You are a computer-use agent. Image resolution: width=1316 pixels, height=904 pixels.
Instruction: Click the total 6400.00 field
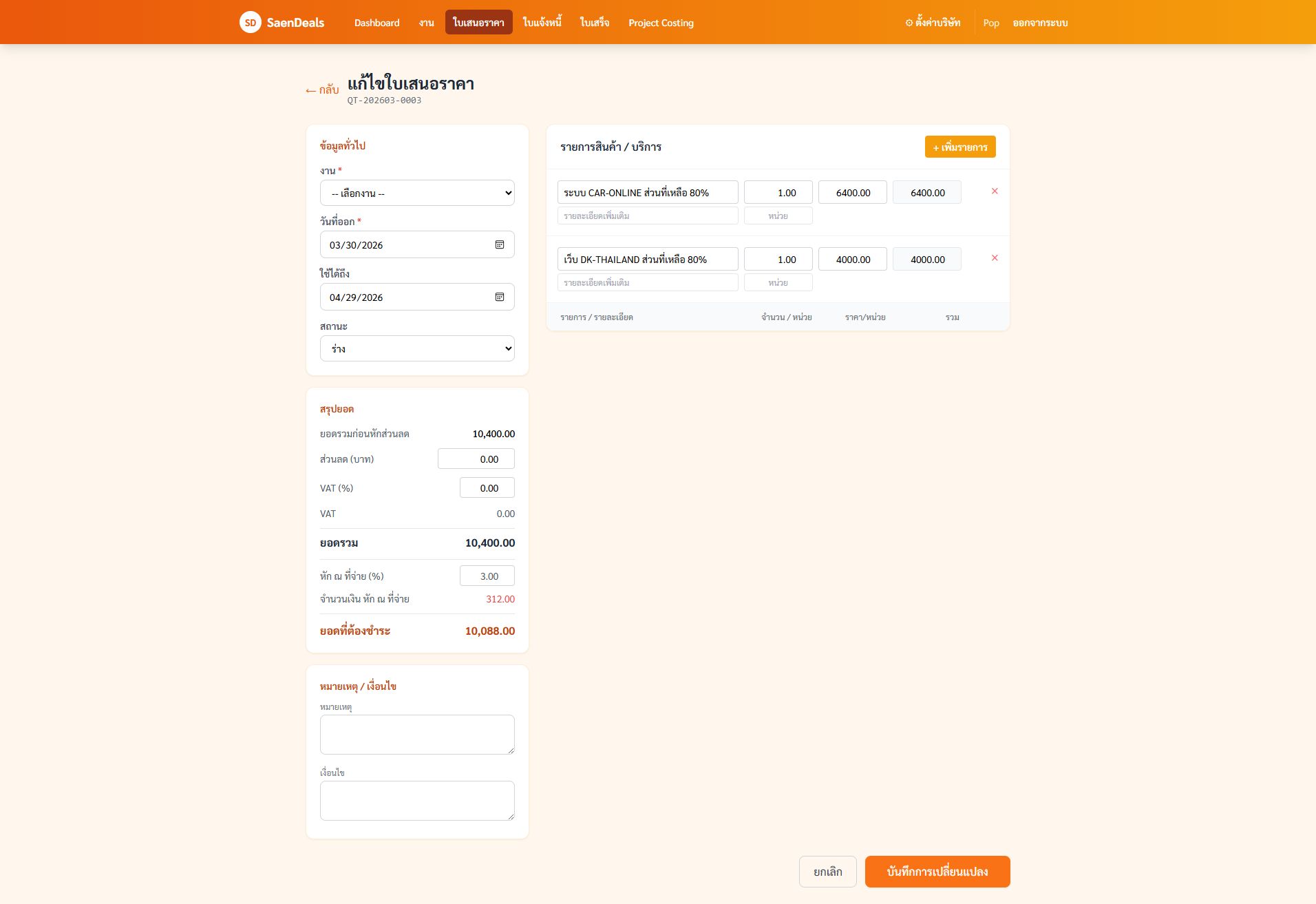click(x=927, y=193)
